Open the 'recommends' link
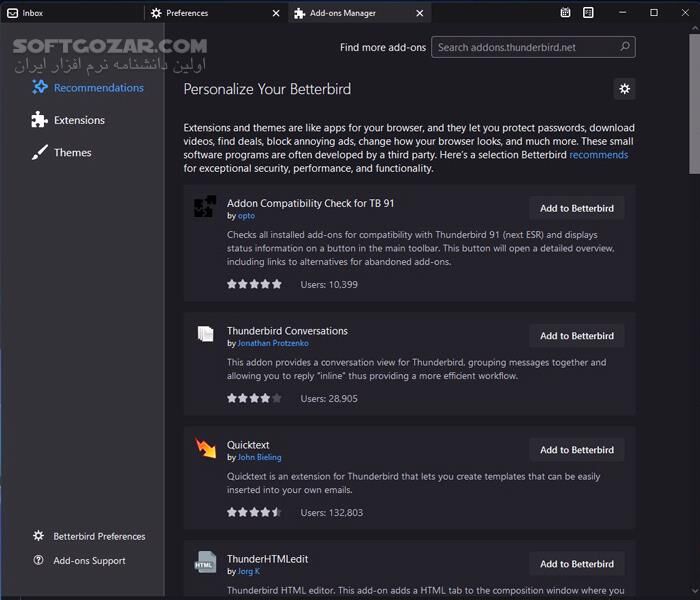Viewport: 700px width, 600px height. pos(598,155)
